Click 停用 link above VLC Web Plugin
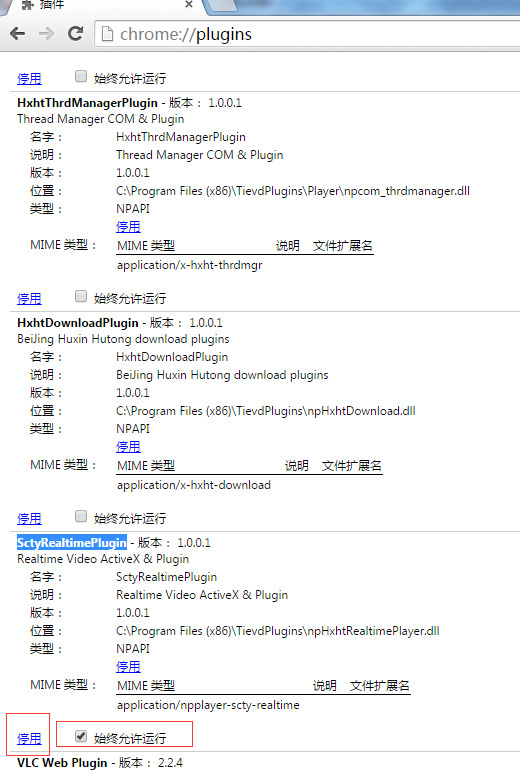The image size is (520, 771). tap(29, 739)
